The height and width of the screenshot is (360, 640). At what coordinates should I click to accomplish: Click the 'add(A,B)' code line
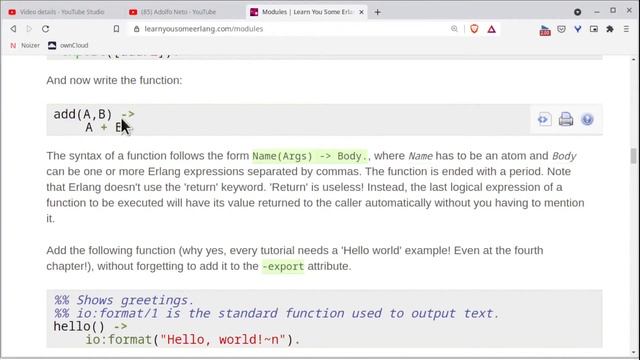pyautogui.click(x=94, y=114)
